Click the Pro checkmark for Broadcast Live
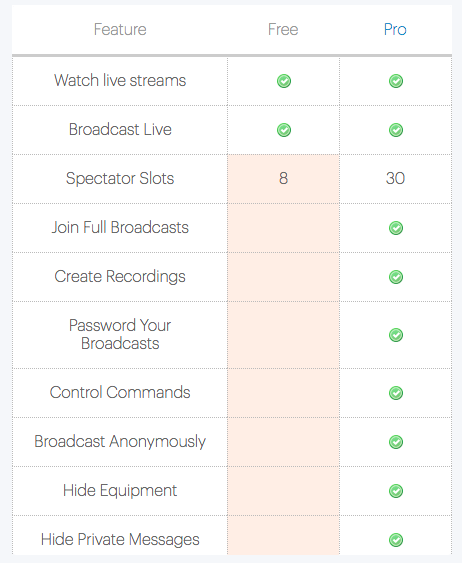Viewport: 462px width, 563px height. pos(396,130)
